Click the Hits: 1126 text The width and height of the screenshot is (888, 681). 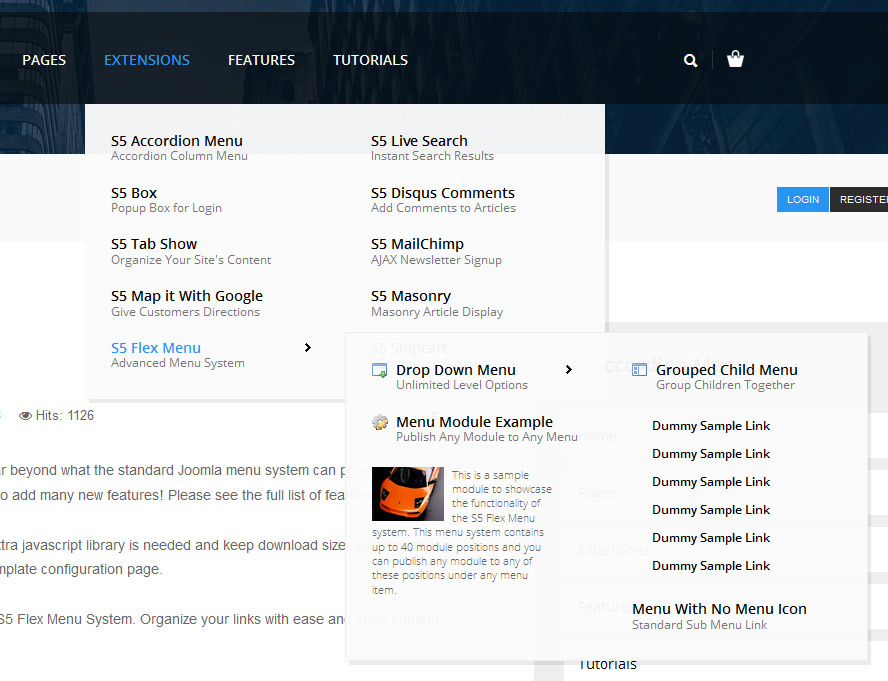tap(65, 415)
